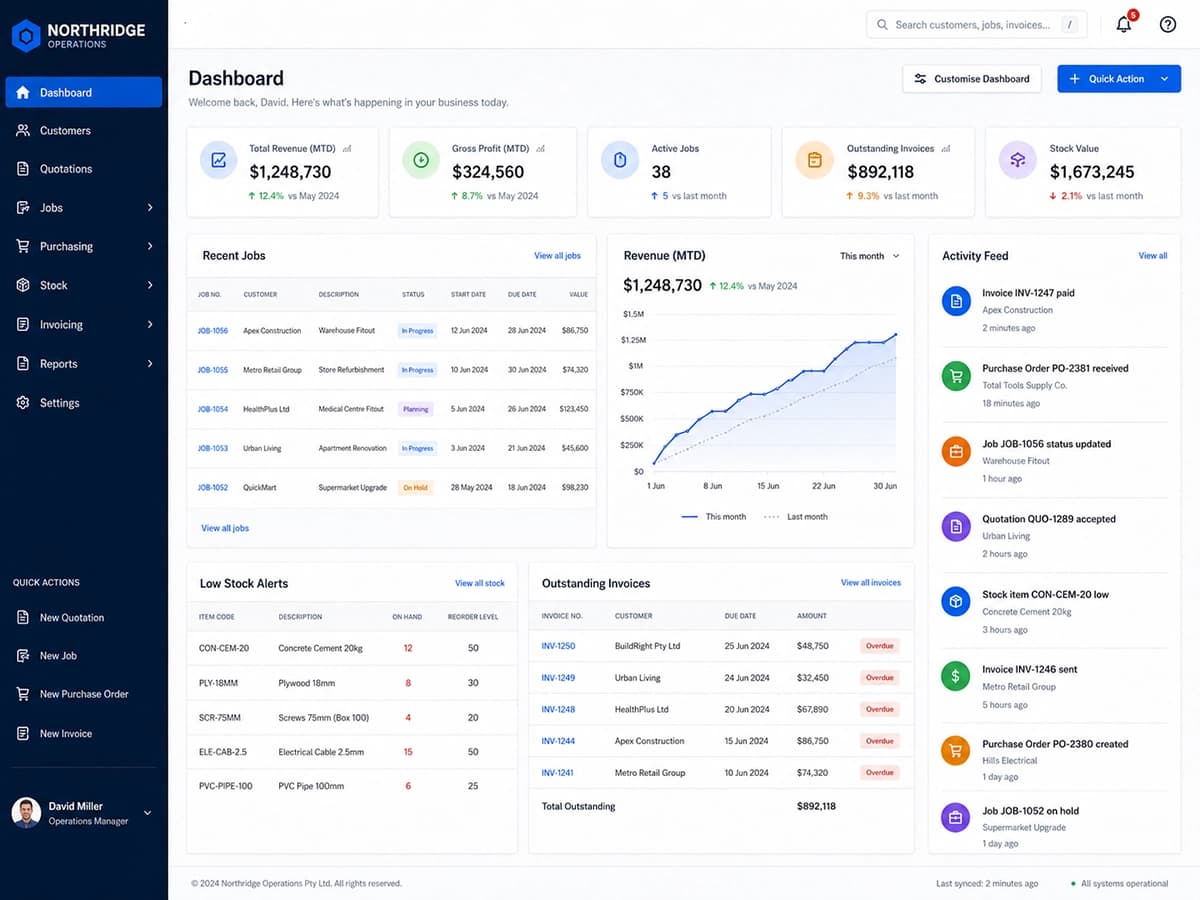Click the Planning status badge for HealthPlus Ltd
This screenshot has height=900, width=1200.
pyautogui.click(x=415, y=409)
